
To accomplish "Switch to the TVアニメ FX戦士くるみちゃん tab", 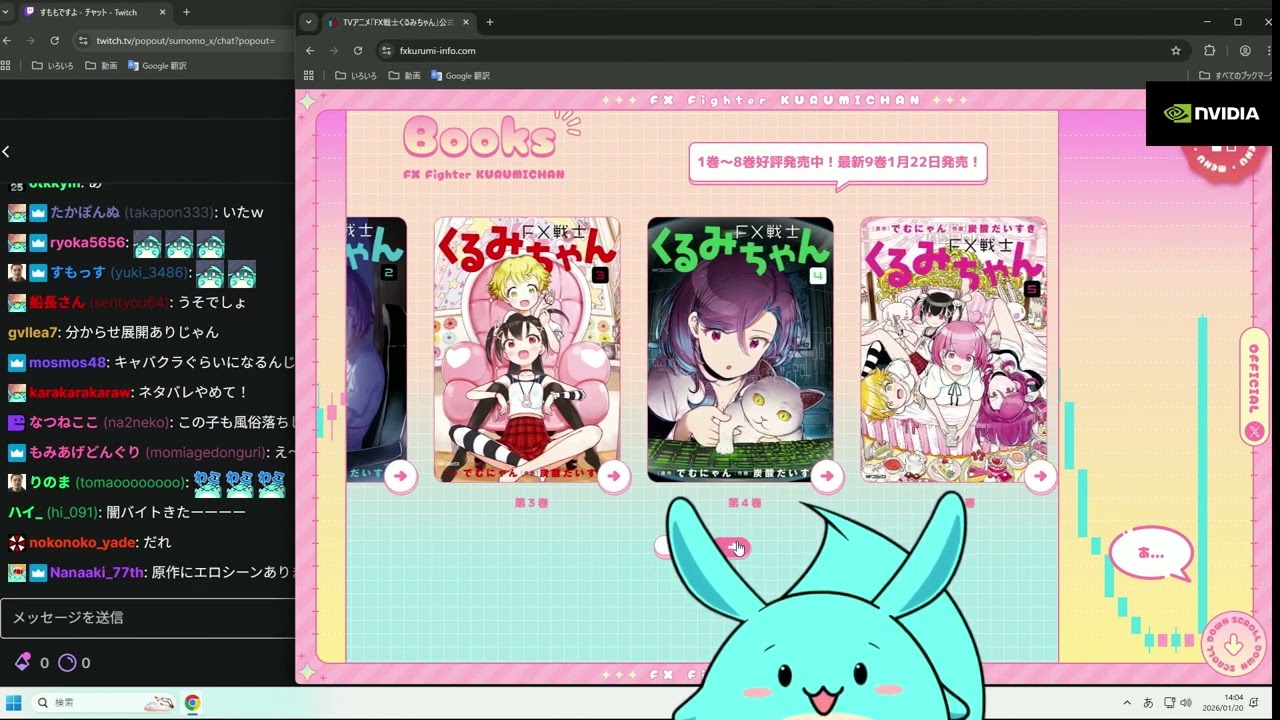I will coord(394,22).
